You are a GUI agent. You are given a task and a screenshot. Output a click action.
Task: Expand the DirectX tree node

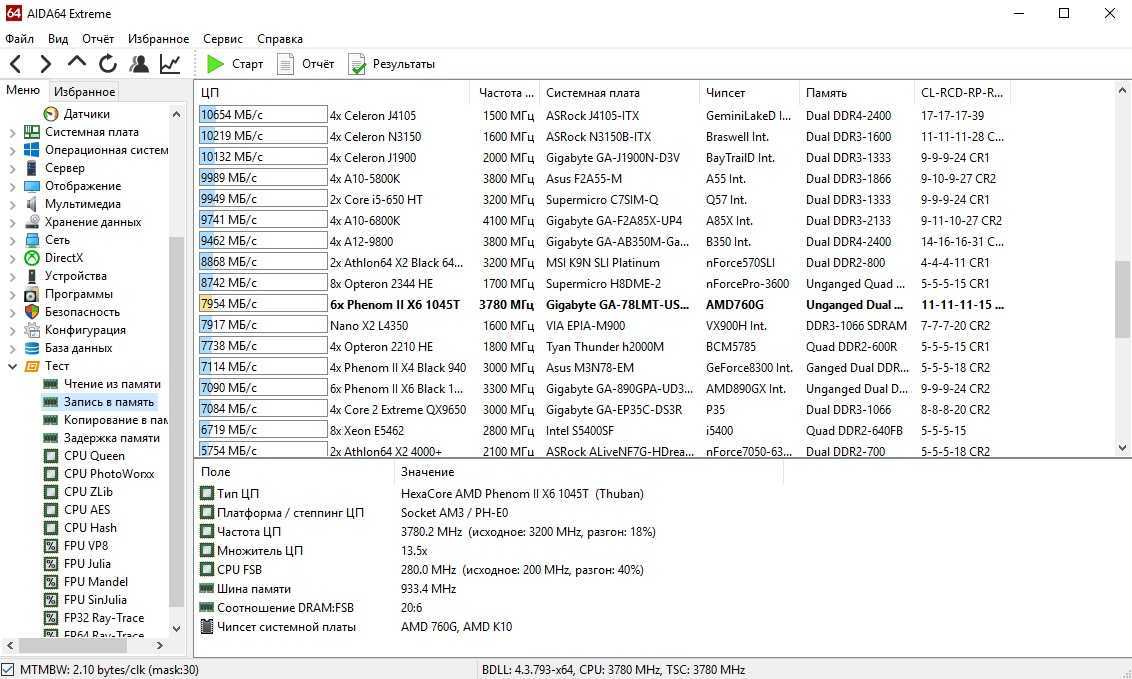12,258
